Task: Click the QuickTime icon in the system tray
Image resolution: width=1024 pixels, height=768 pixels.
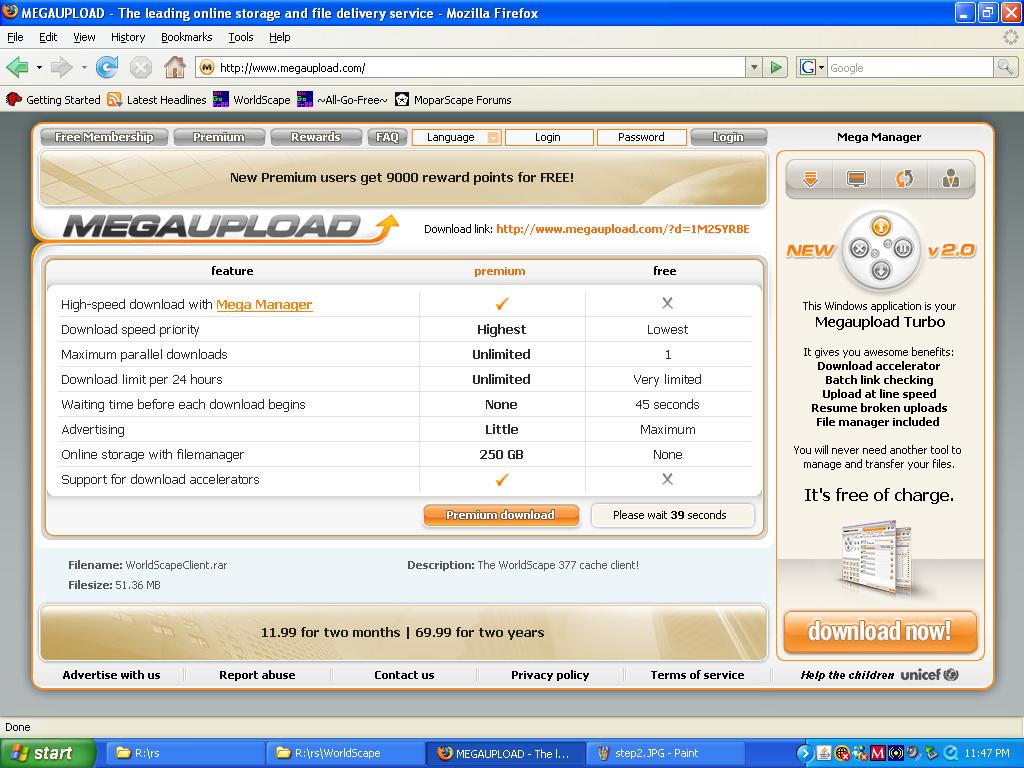Action: coord(950,753)
